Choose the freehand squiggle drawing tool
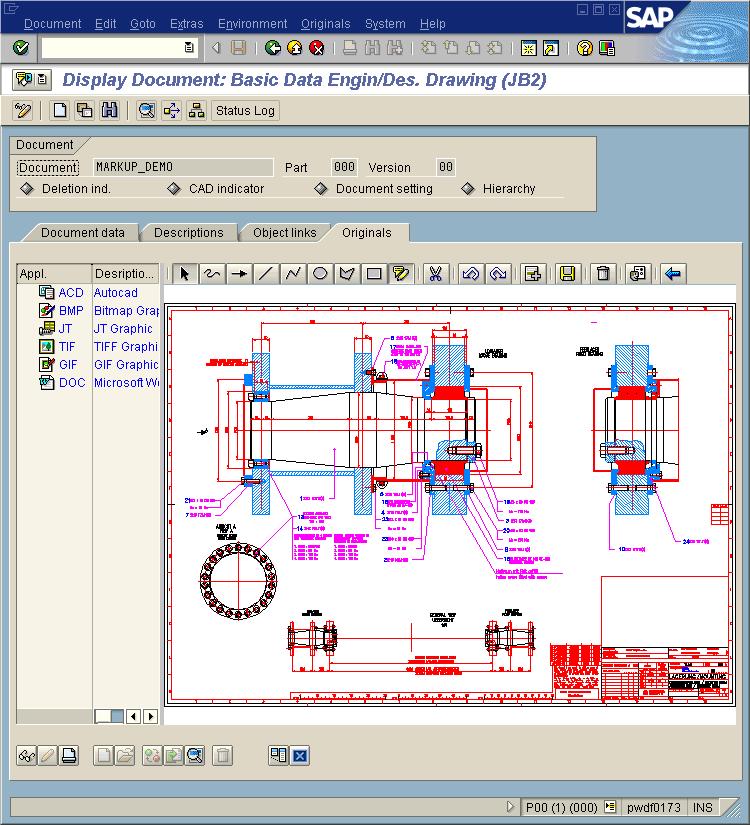750x825 pixels. click(212, 274)
